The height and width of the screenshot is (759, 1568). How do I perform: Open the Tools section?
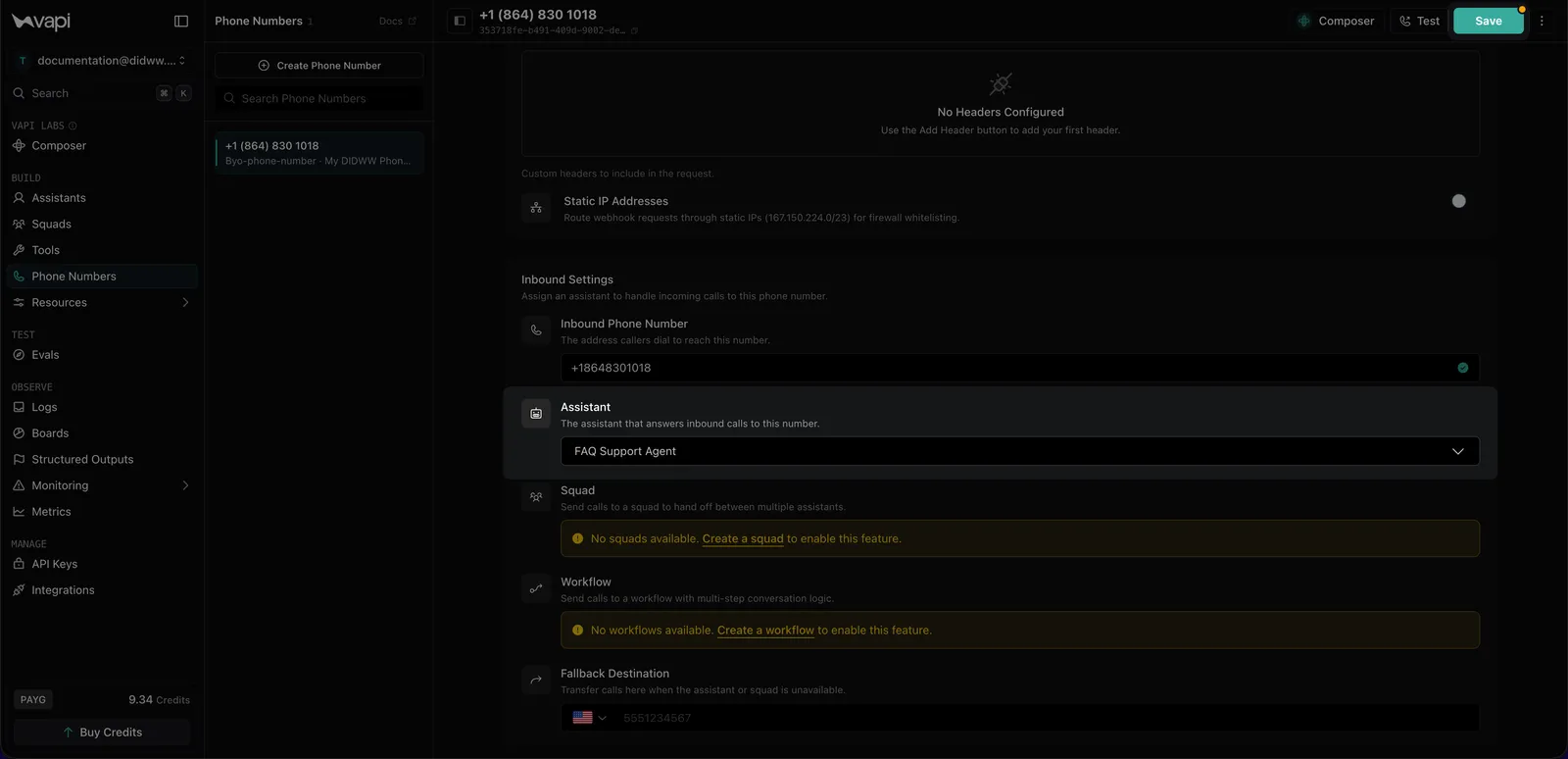(x=102, y=250)
